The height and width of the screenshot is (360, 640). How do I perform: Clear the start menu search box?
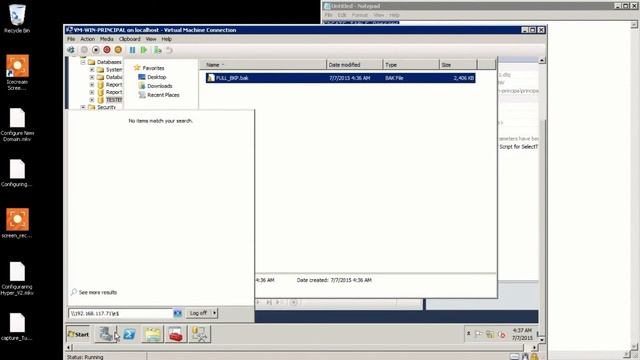pos(178,313)
